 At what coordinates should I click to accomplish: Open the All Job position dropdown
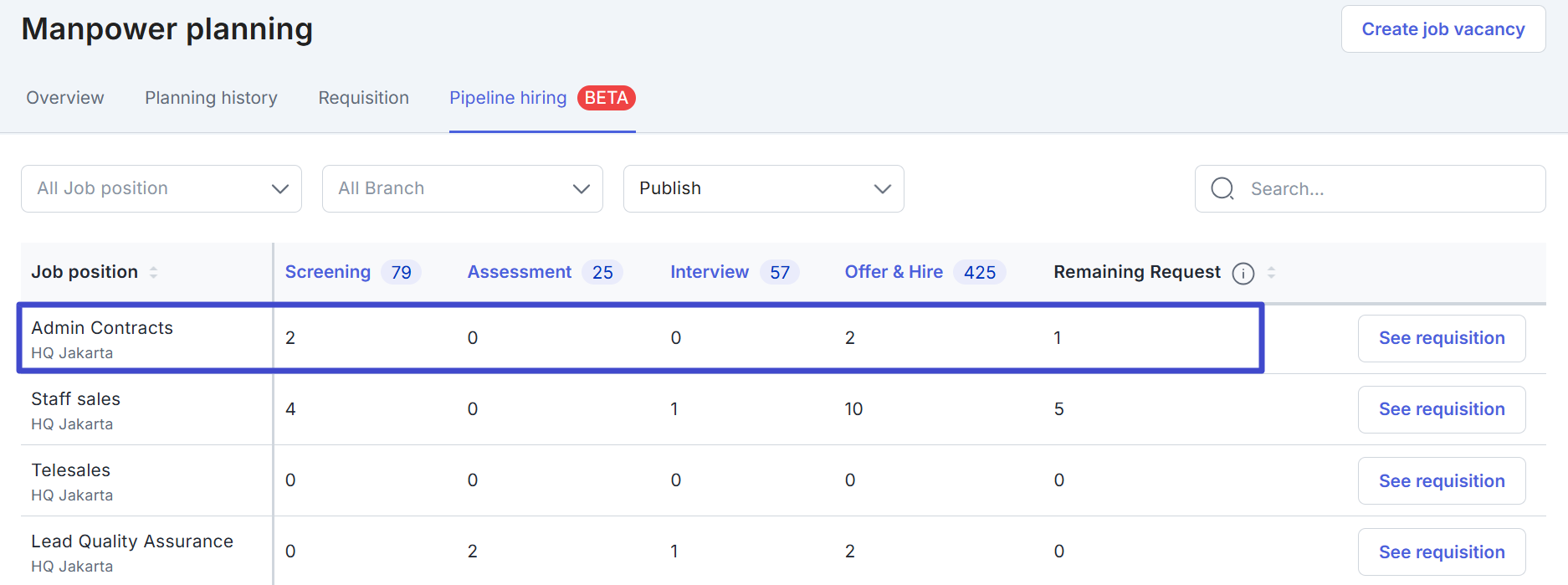pos(161,188)
